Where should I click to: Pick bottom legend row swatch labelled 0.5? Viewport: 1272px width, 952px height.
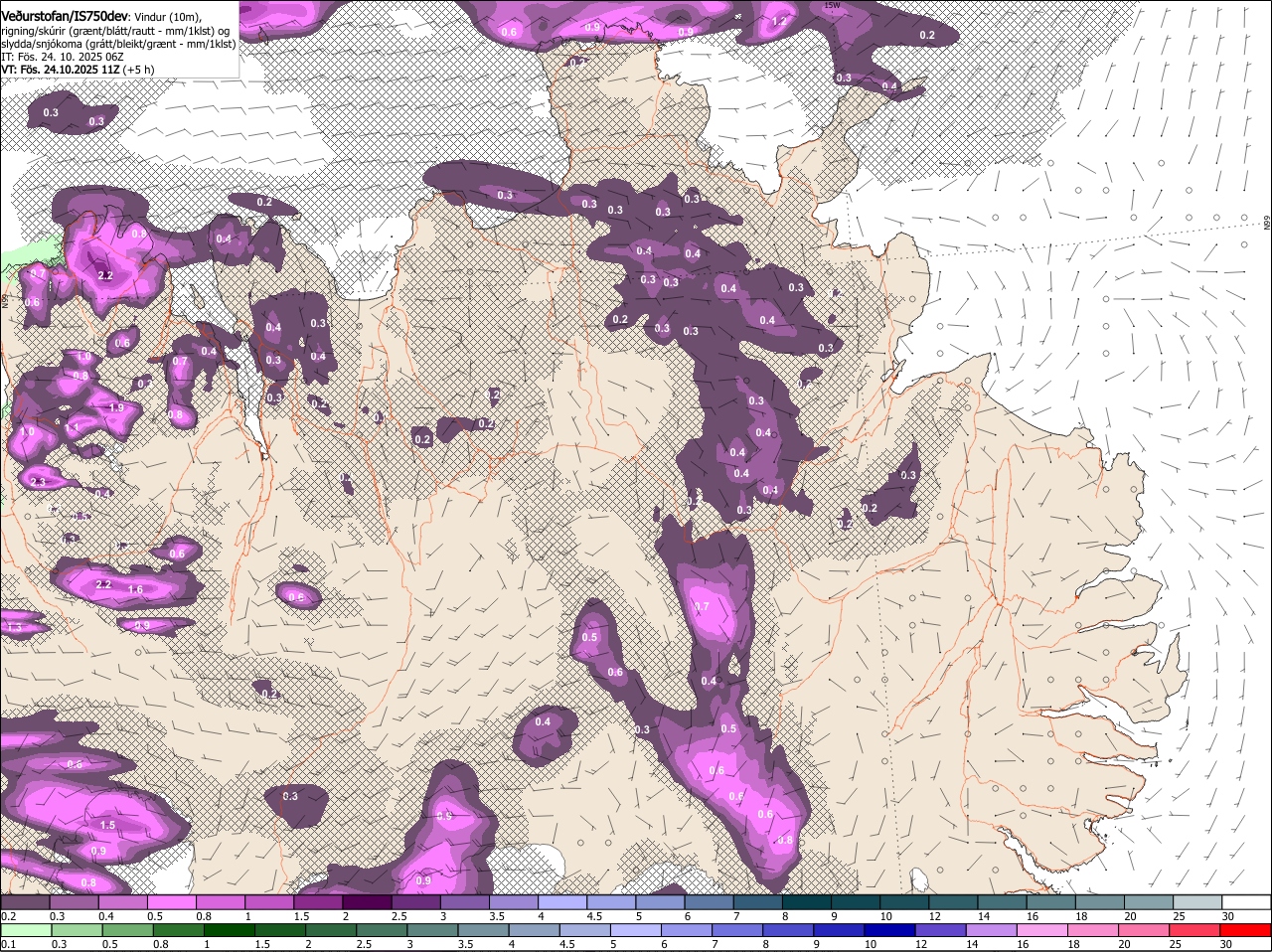coord(127,930)
